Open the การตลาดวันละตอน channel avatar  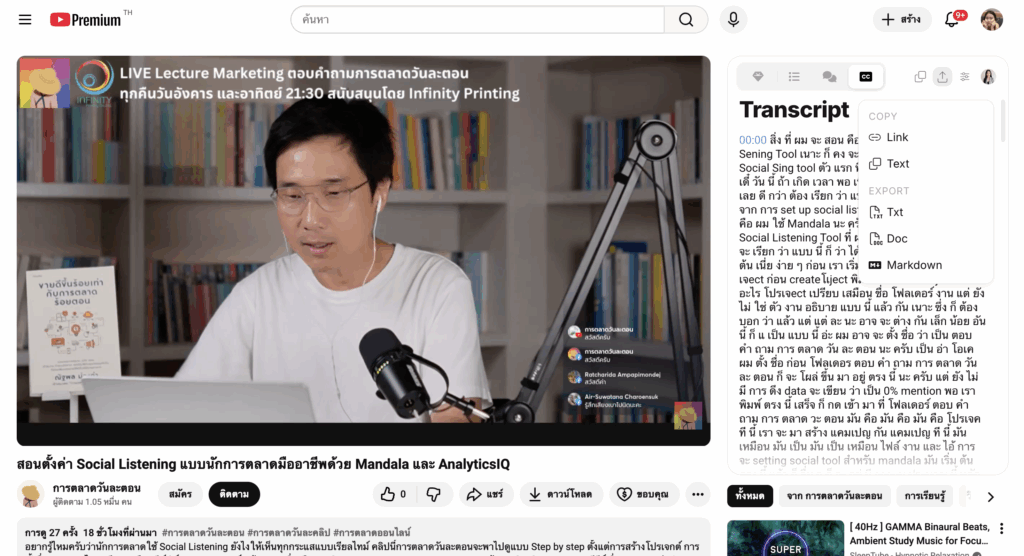tap(30, 495)
